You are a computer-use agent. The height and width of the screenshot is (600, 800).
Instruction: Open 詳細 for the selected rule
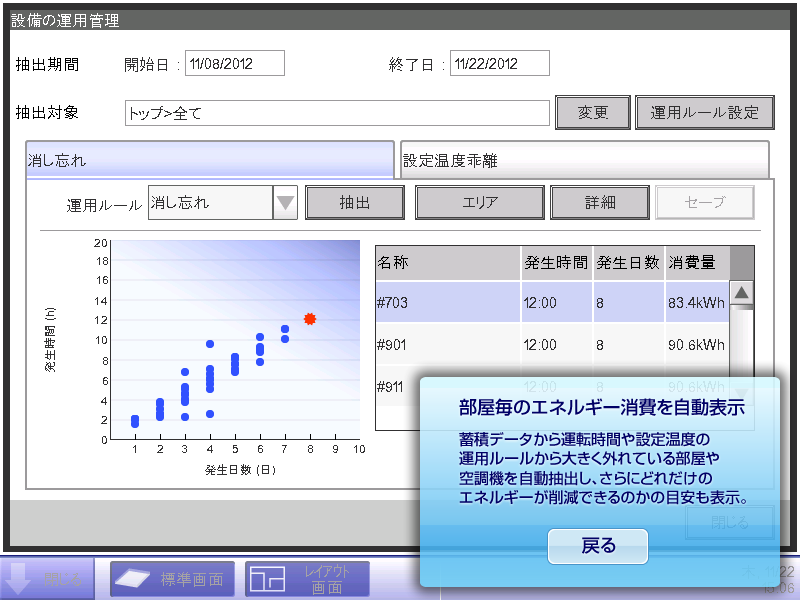(600, 203)
